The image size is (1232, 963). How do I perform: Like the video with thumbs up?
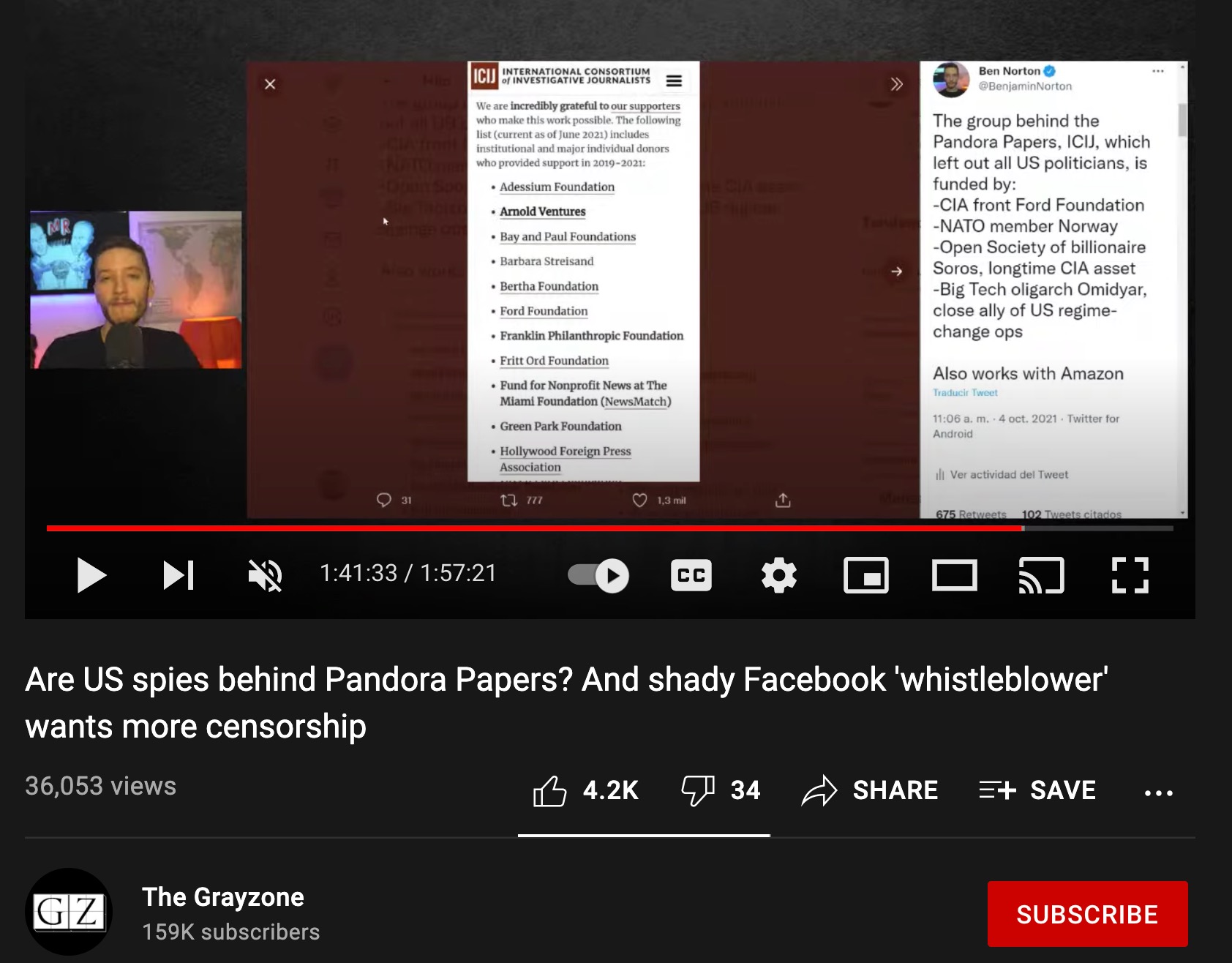pyautogui.click(x=586, y=790)
